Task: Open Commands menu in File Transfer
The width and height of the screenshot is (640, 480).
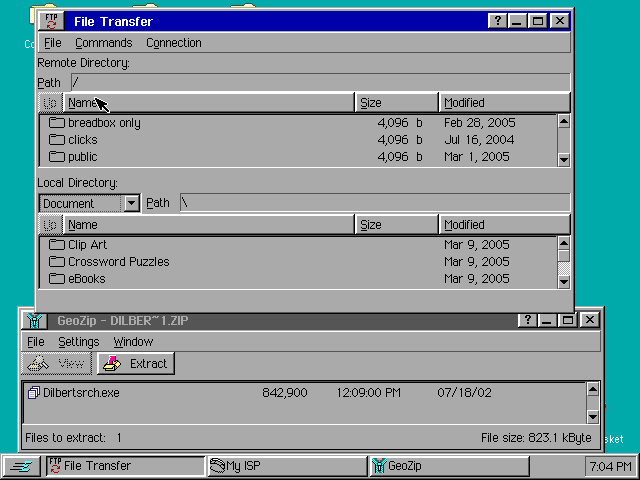Action: click(x=104, y=43)
